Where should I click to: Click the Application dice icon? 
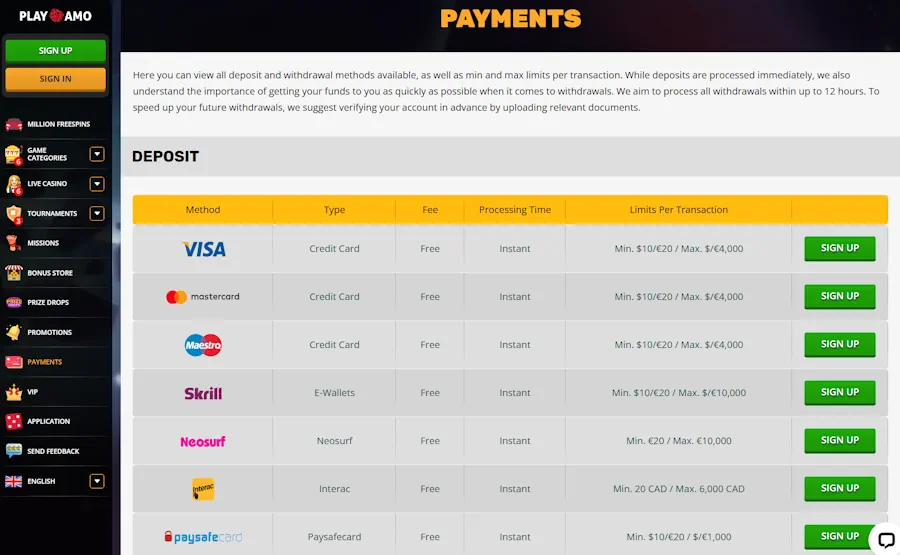coord(14,421)
